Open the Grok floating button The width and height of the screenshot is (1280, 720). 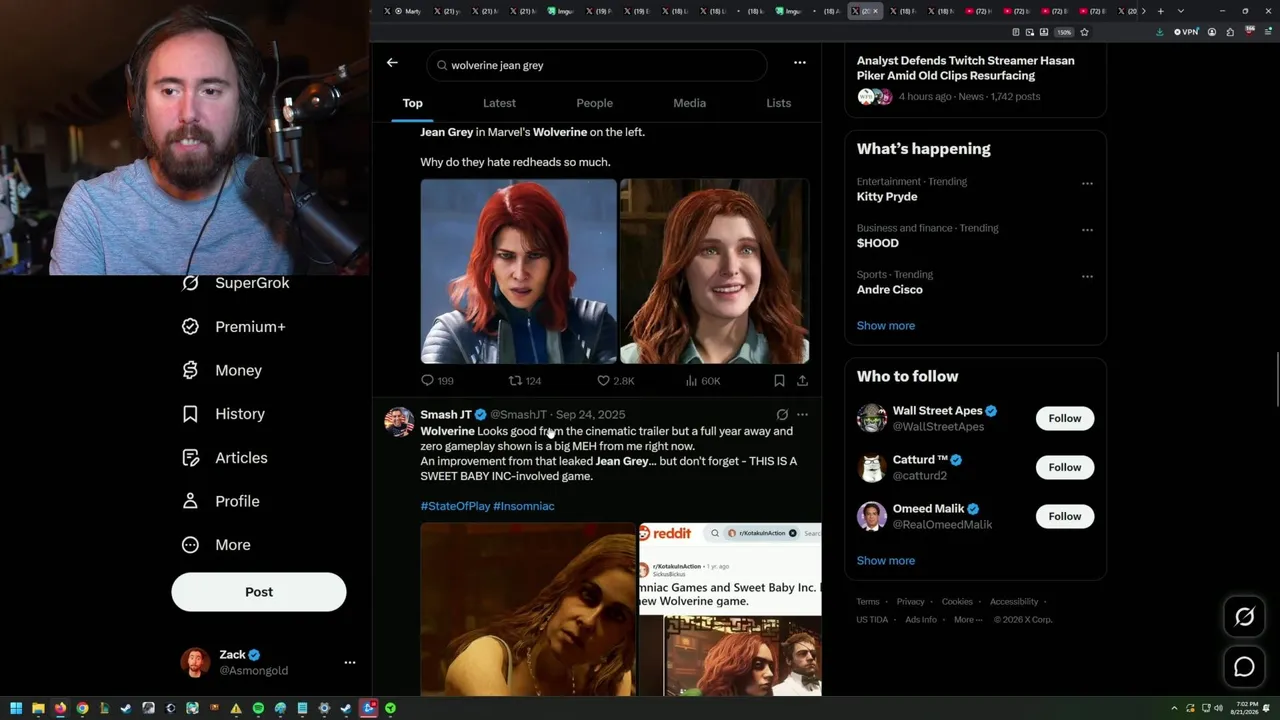[1244, 617]
